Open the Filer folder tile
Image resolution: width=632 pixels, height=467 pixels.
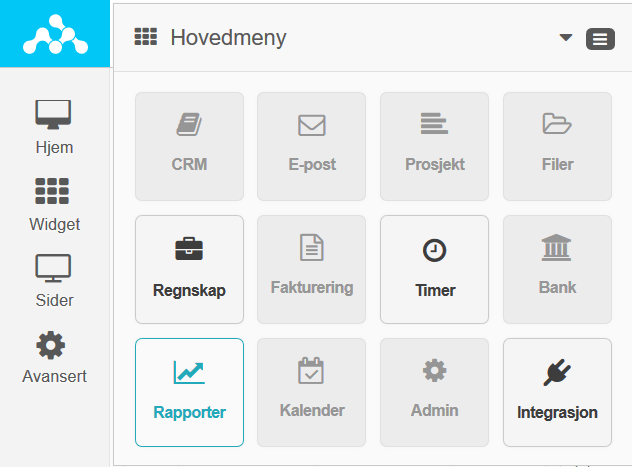pos(557,146)
